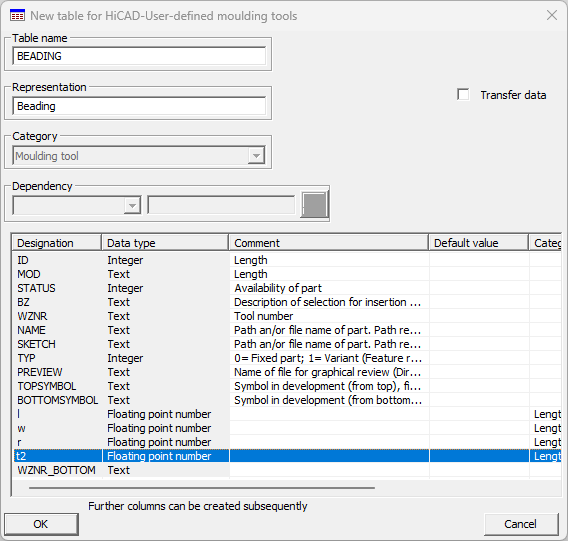The height and width of the screenshot is (541, 568).
Task: Select the STATUS row in table
Action: tap(287, 288)
